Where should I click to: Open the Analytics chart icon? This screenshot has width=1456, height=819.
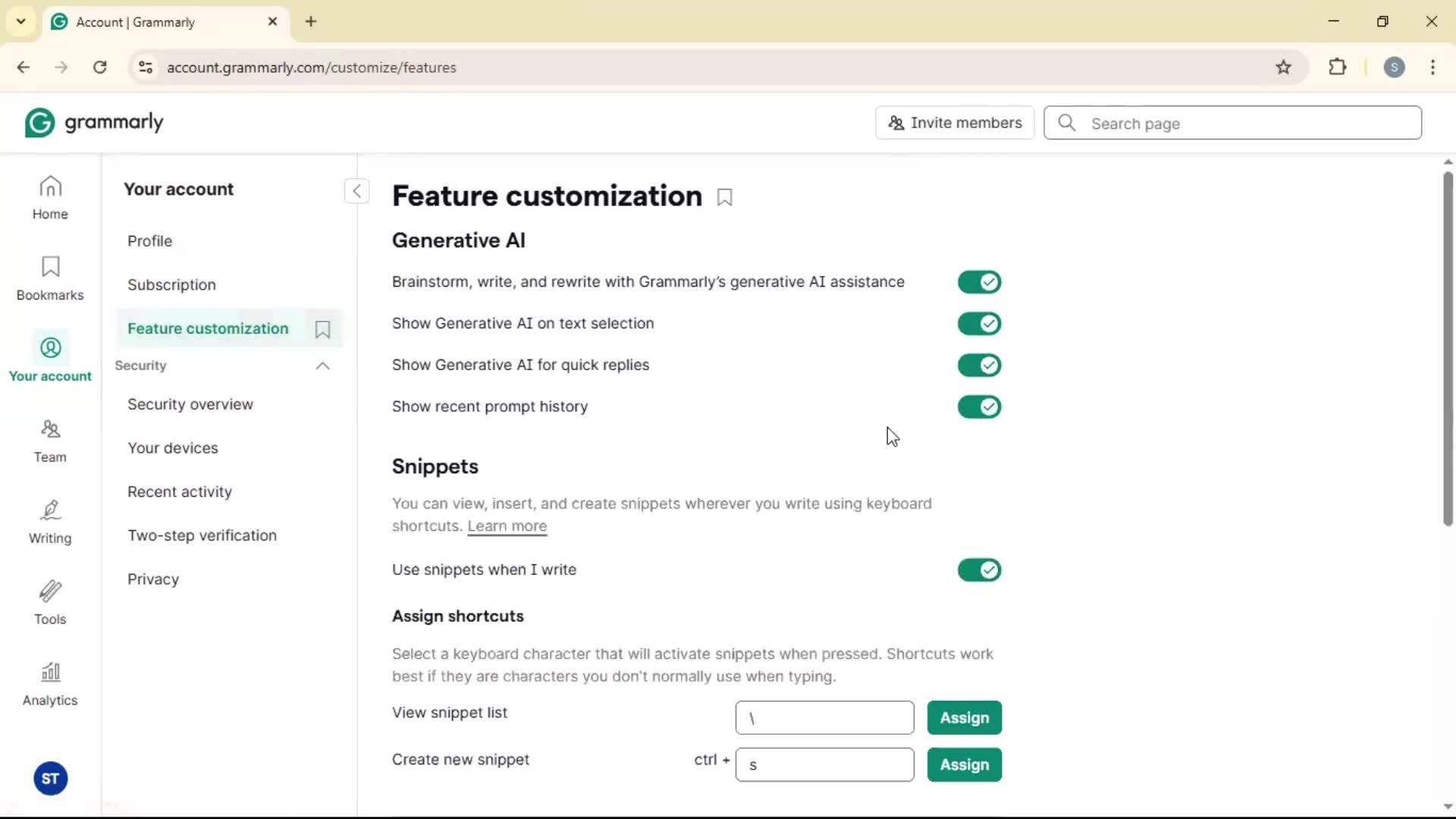50,684
